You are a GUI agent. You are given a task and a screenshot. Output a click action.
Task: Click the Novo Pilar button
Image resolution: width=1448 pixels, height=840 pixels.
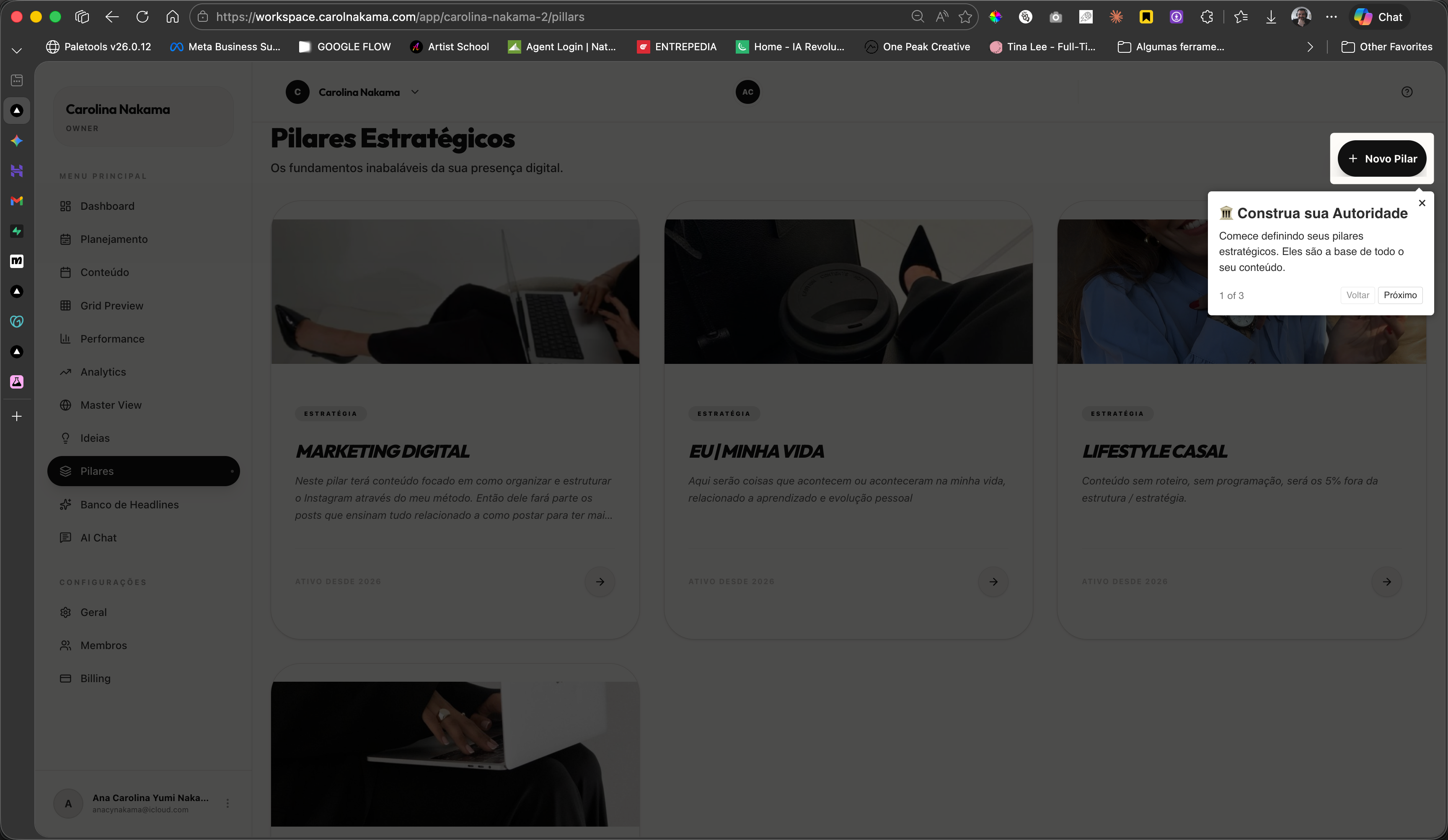(x=1381, y=158)
